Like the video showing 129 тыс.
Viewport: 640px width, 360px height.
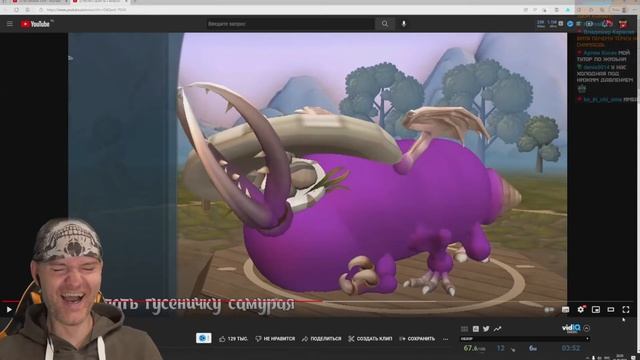coord(233,339)
